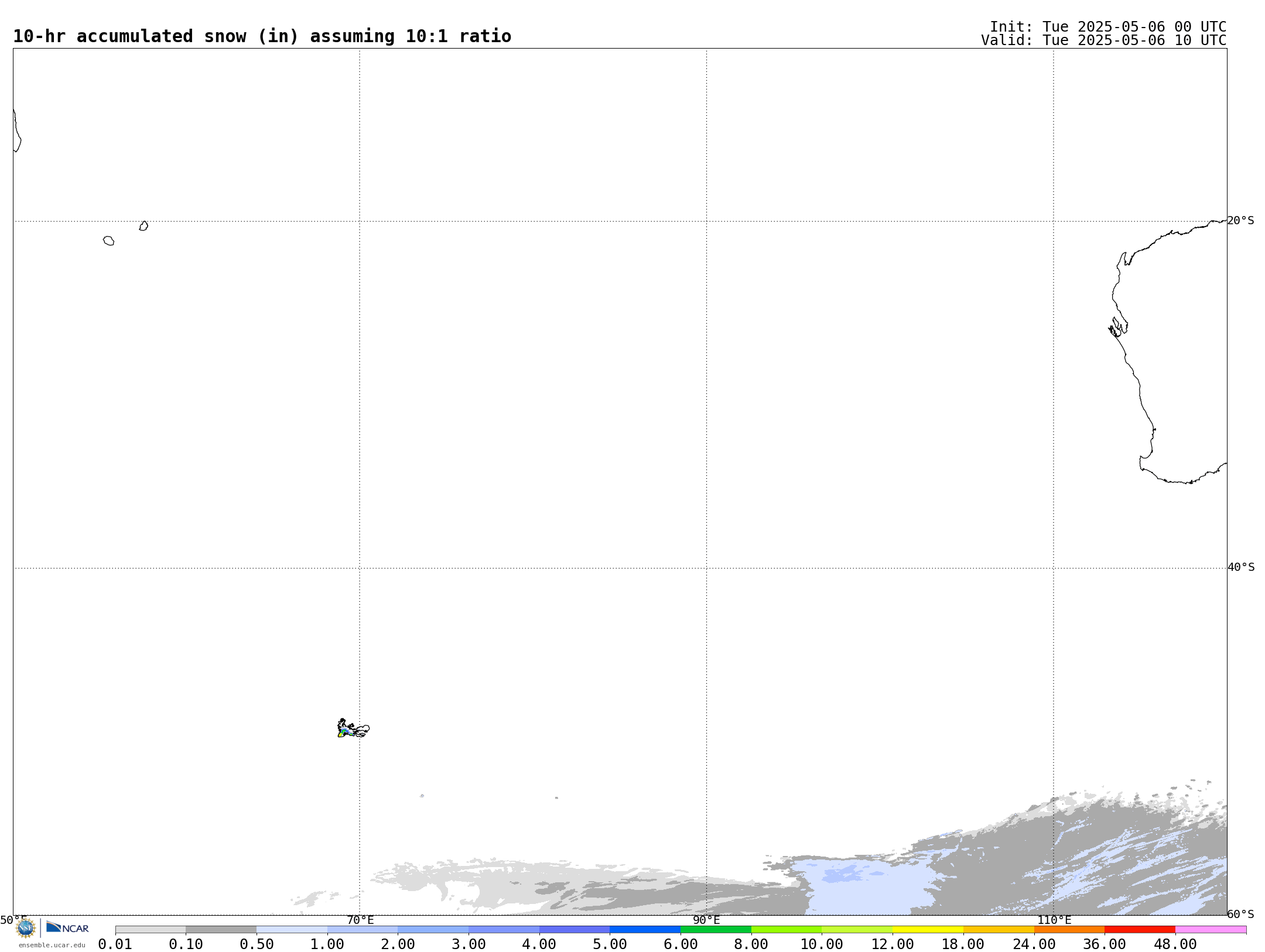Select the pale blue 0.50 colorbar swatch
Image resolution: width=1265 pixels, height=952 pixels.
point(292,930)
